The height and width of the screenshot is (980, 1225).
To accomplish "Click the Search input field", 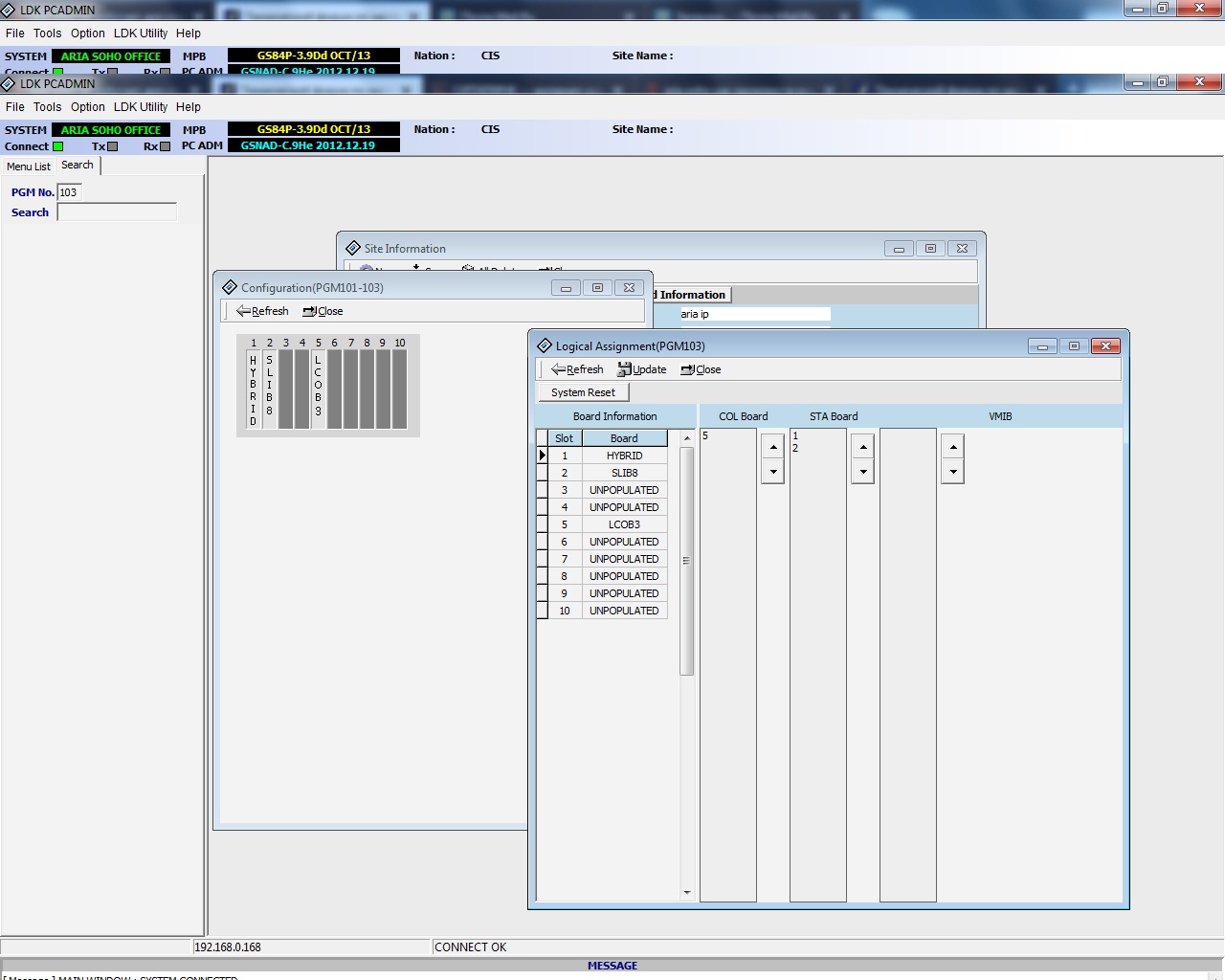I will click(117, 212).
